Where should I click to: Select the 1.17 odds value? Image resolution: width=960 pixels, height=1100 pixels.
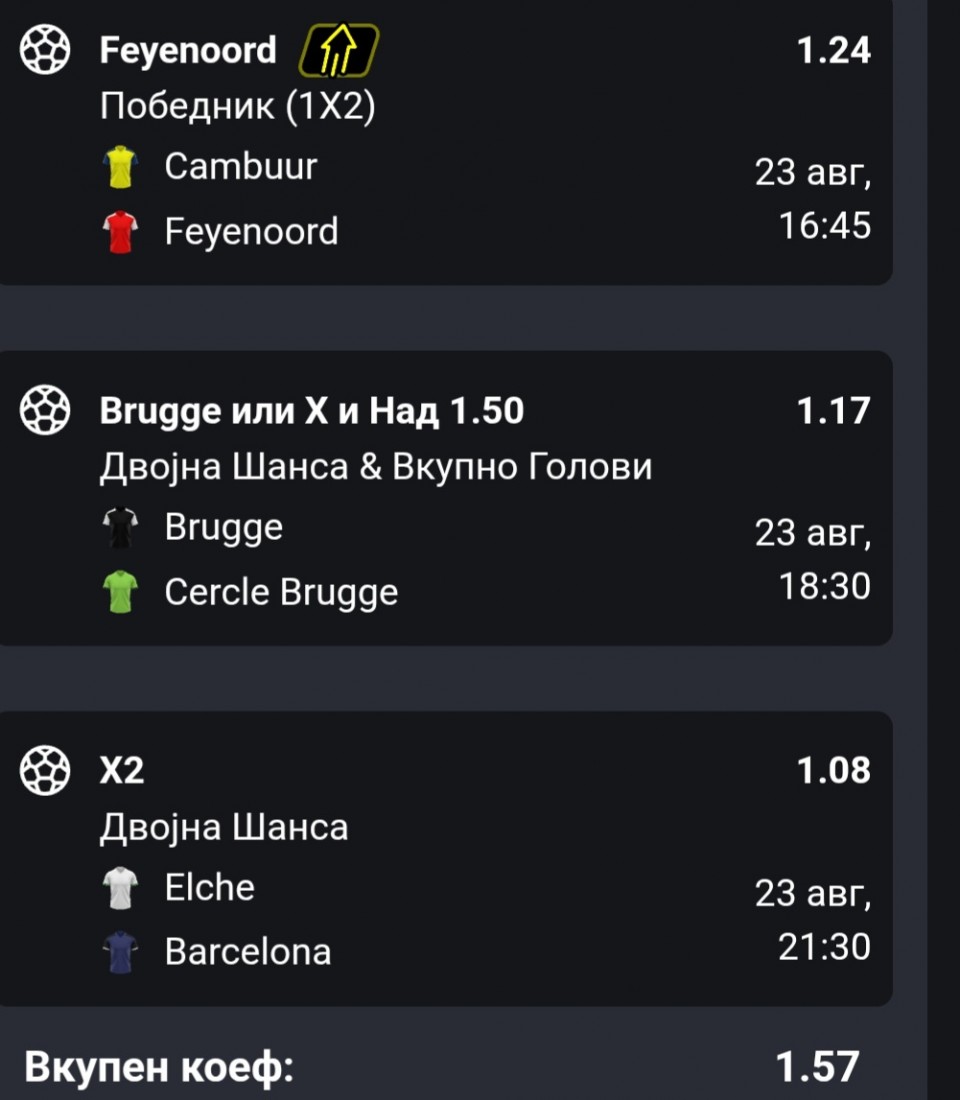[834, 411]
